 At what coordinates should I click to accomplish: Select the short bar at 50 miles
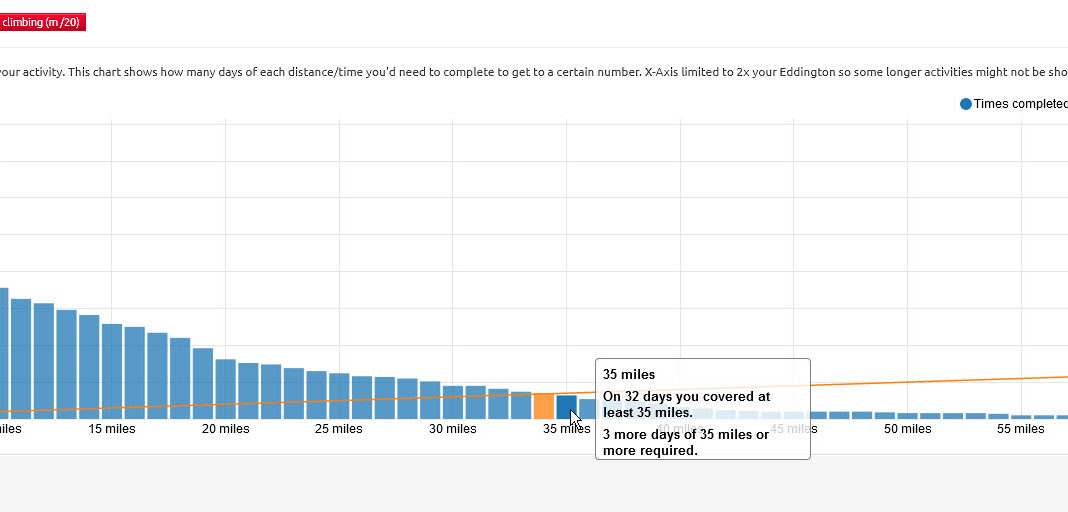coord(907,415)
